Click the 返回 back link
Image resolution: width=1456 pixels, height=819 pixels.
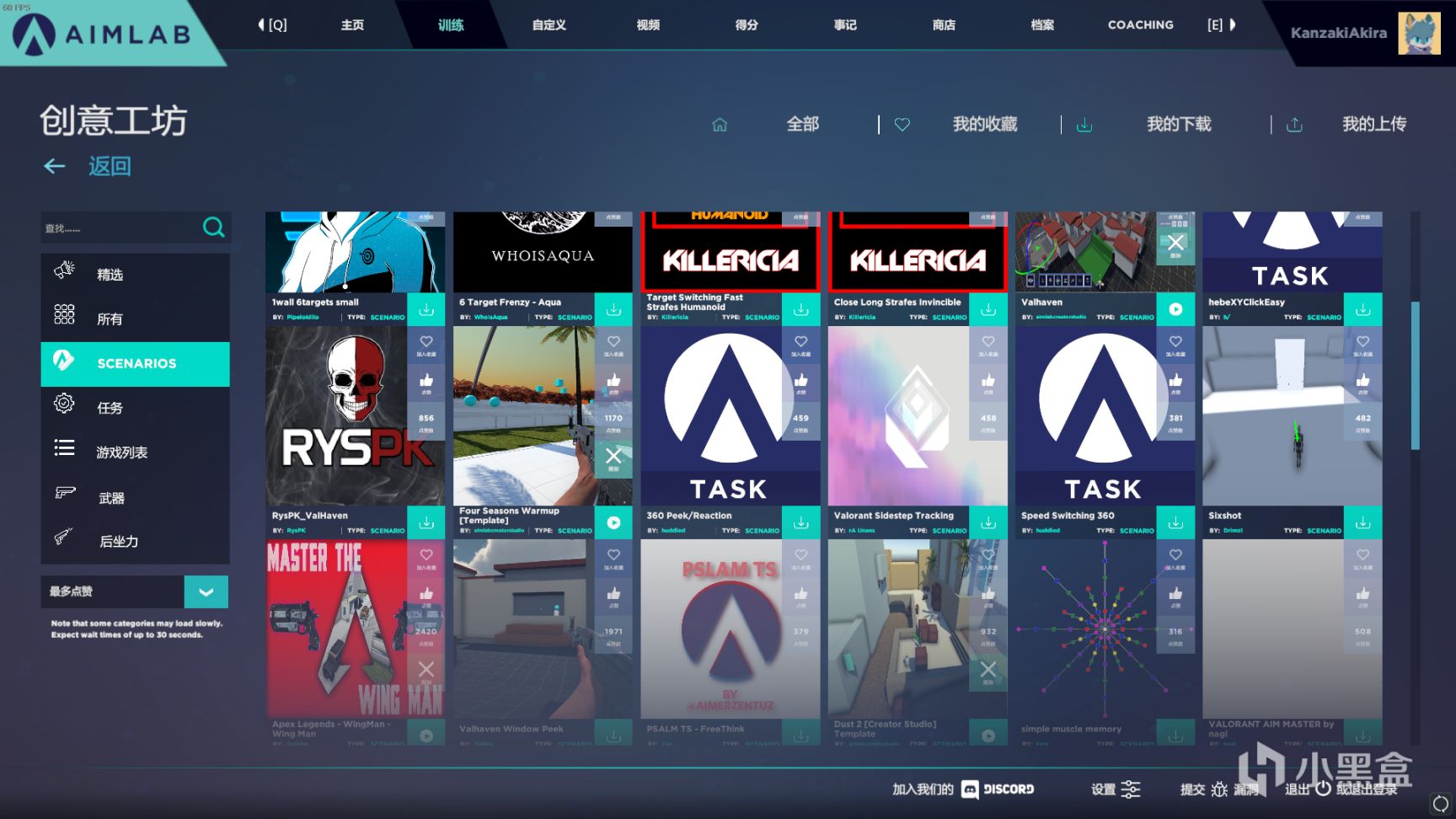110,166
